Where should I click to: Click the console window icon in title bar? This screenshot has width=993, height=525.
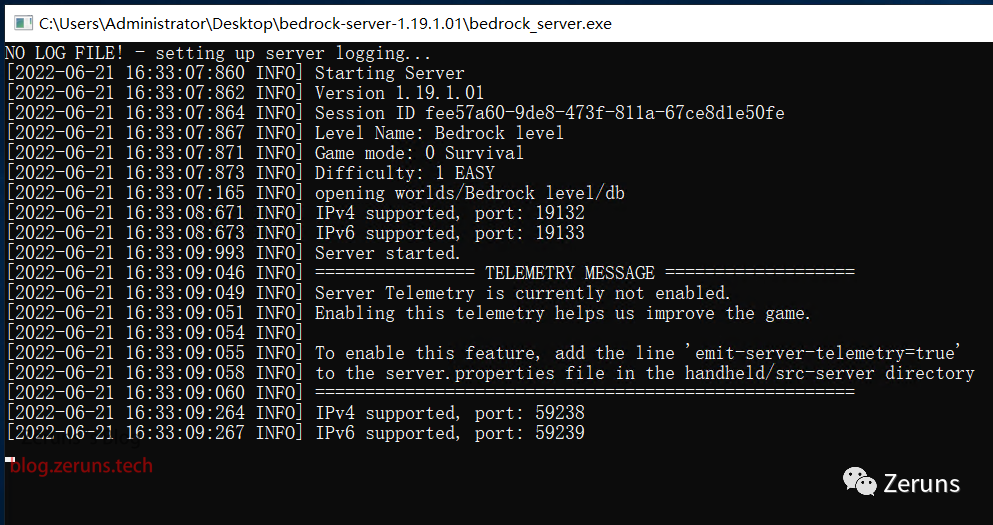point(23,23)
